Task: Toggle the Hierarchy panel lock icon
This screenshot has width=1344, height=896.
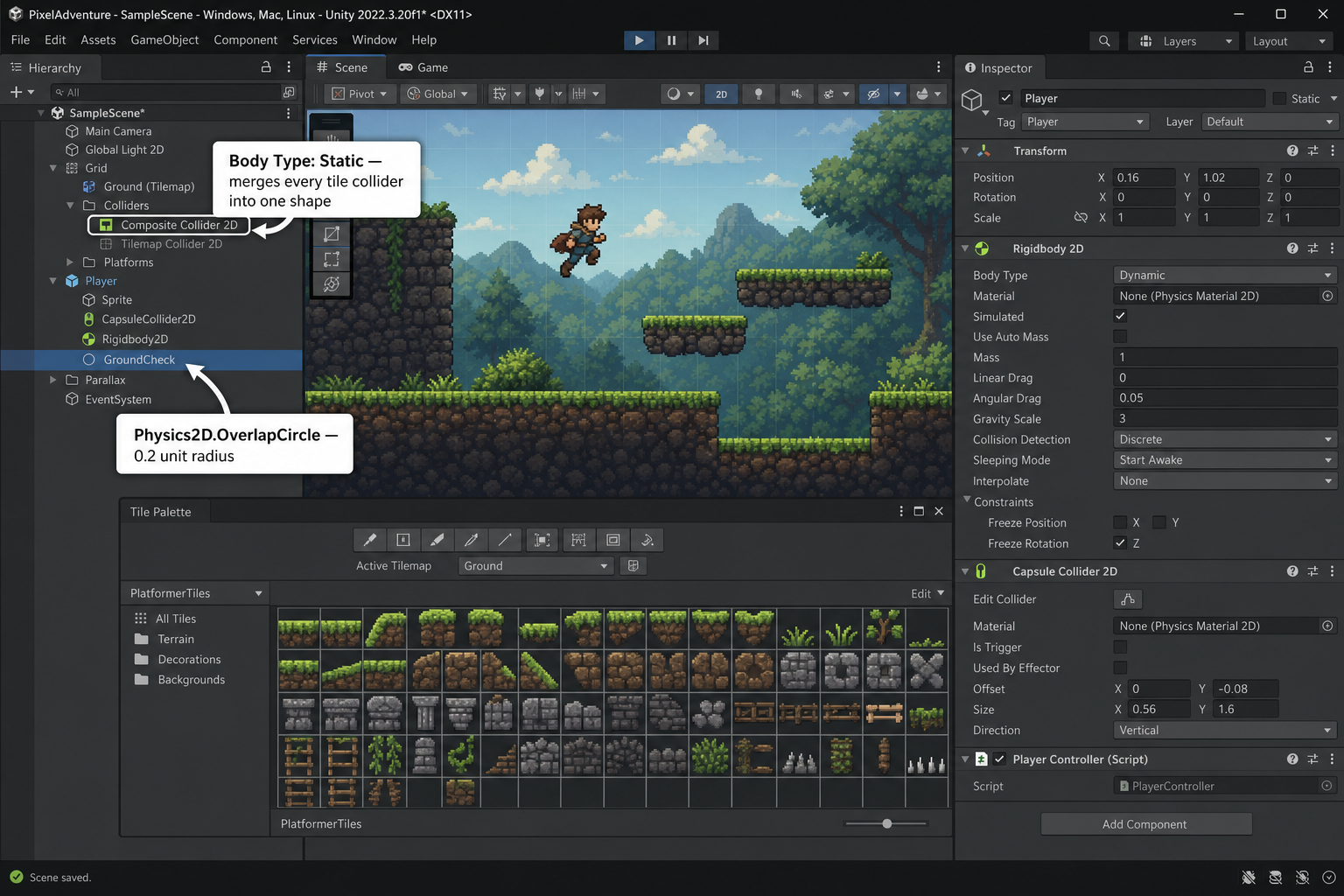Action: (x=266, y=67)
